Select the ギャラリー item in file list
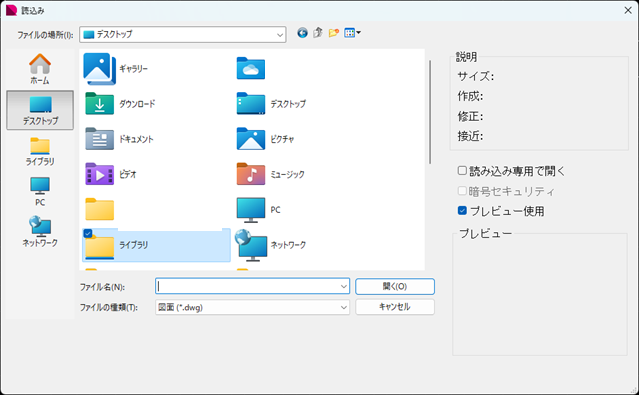This screenshot has width=639, height=395. [117, 69]
